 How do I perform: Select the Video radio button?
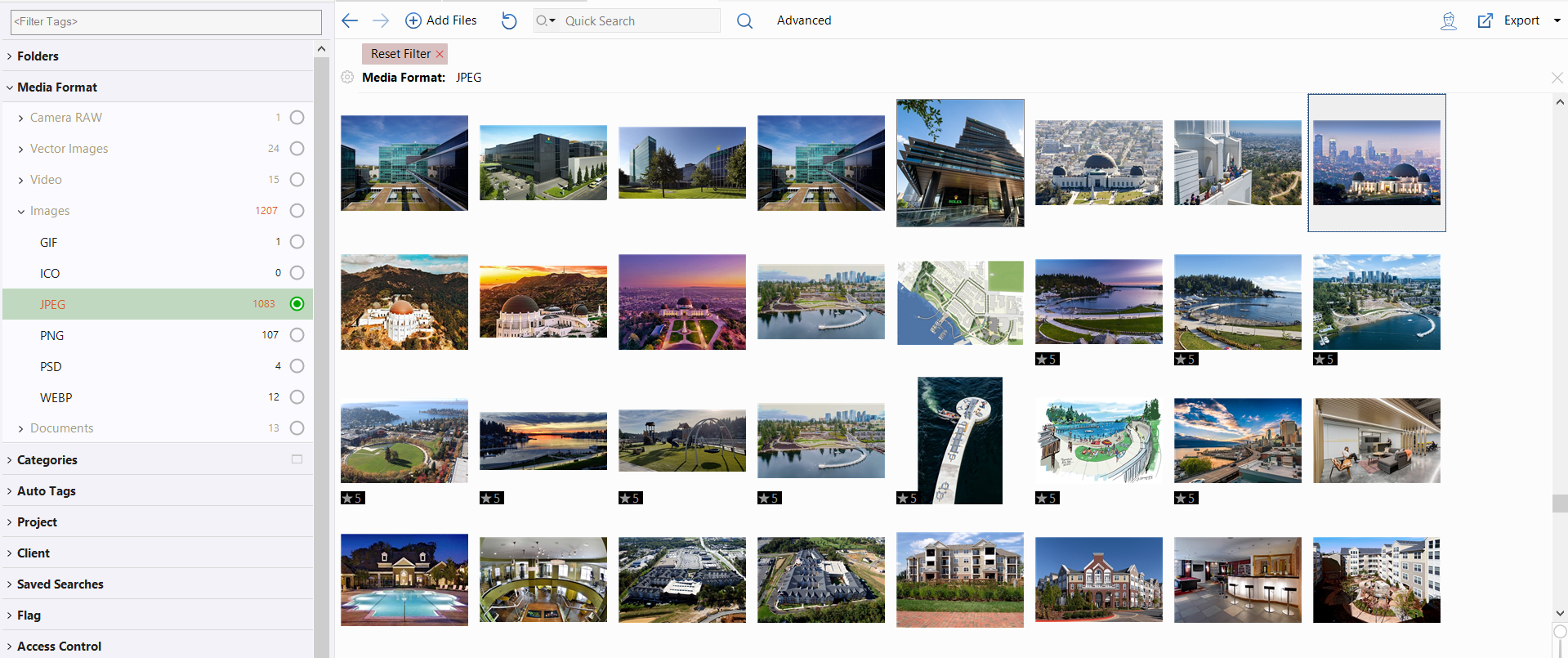pyautogui.click(x=297, y=180)
